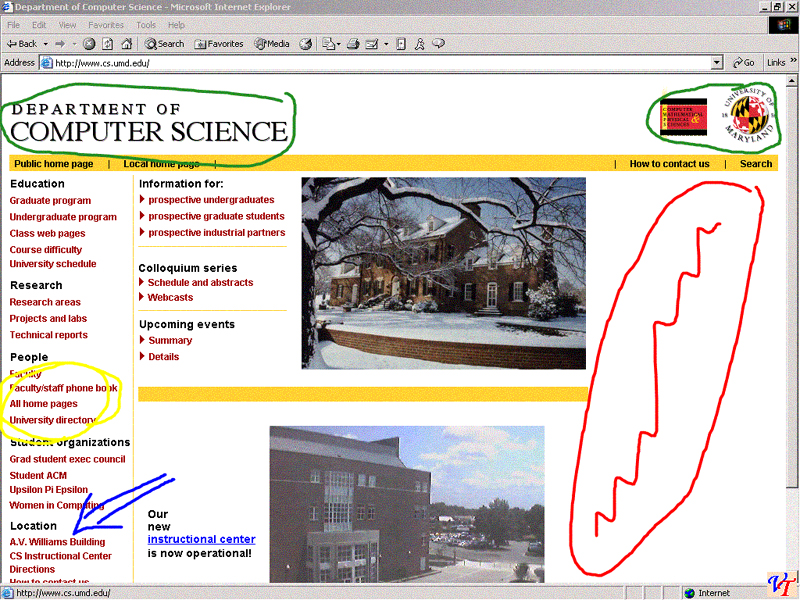Screen dimensions: 800x600
Task: Open the Course difficulty link
Action: coord(45,249)
